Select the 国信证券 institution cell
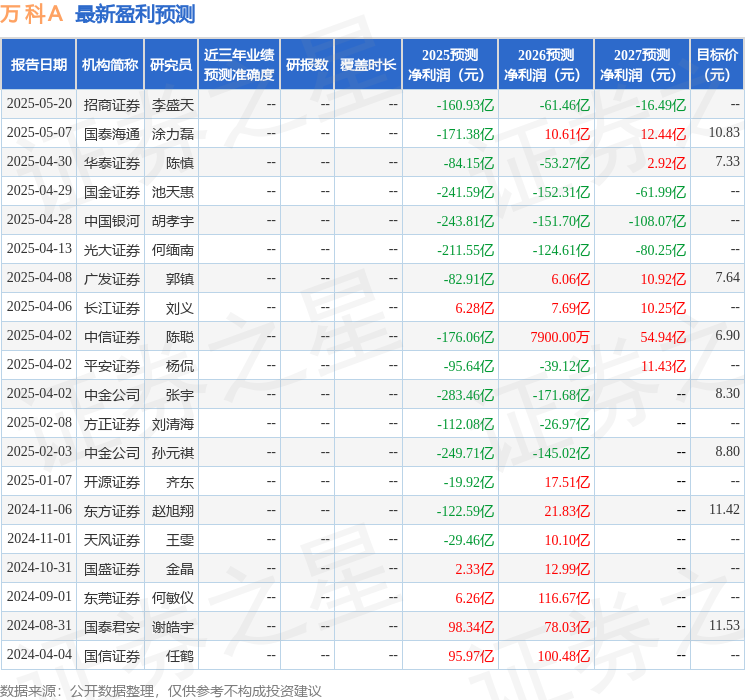Image resolution: width=745 pixels, height=700 pixels. point(112,656)
